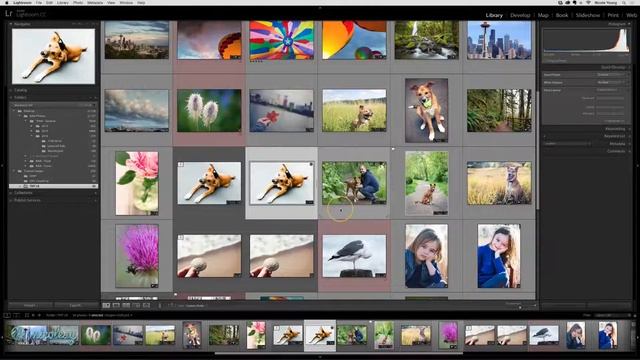Image resolution: width=640 pixels, height=360 pixels.
Task: Expand the Navigator panel triangle
Action: [x=11, y=24]
